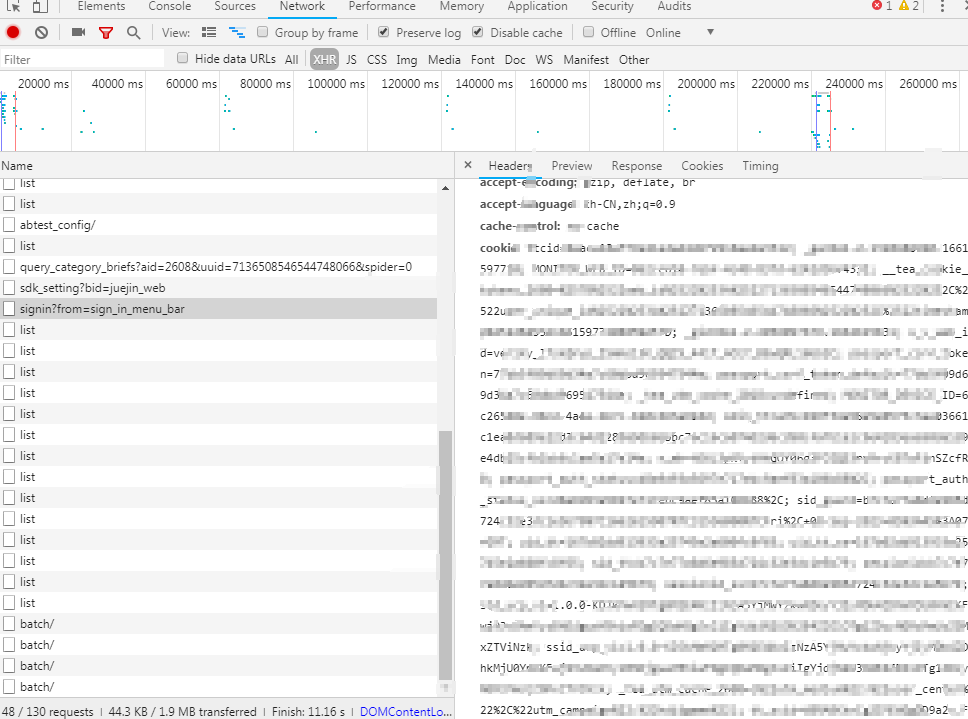The image size is (968, 719).
Task: Toggle the overview waterfall view icon
Action: (237, 33)
